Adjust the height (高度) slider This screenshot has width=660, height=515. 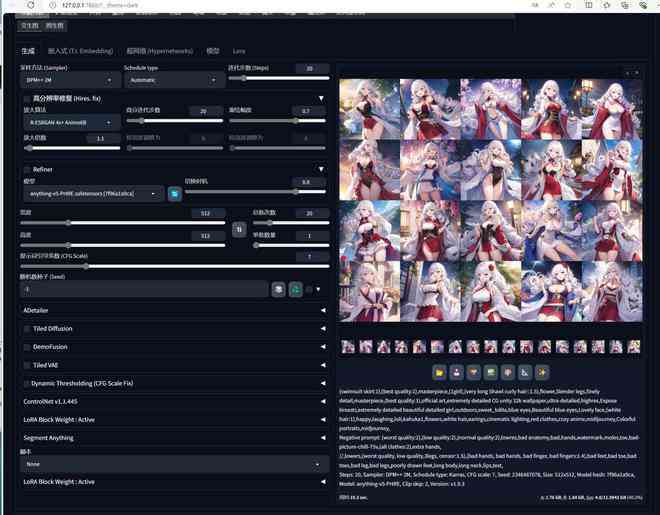122,245
